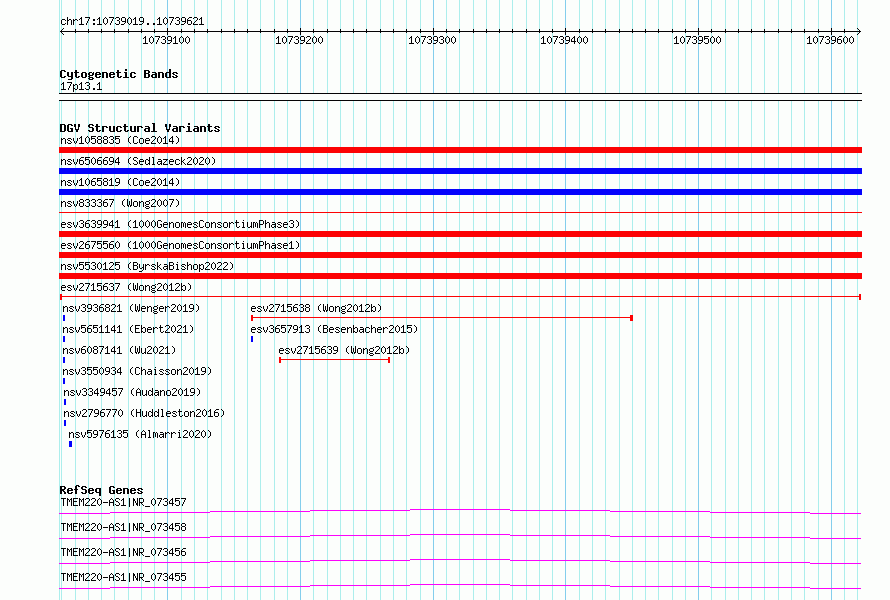
Task: Open esv2715638 (Wong2012b) variant label
Action: pos(316,308)
